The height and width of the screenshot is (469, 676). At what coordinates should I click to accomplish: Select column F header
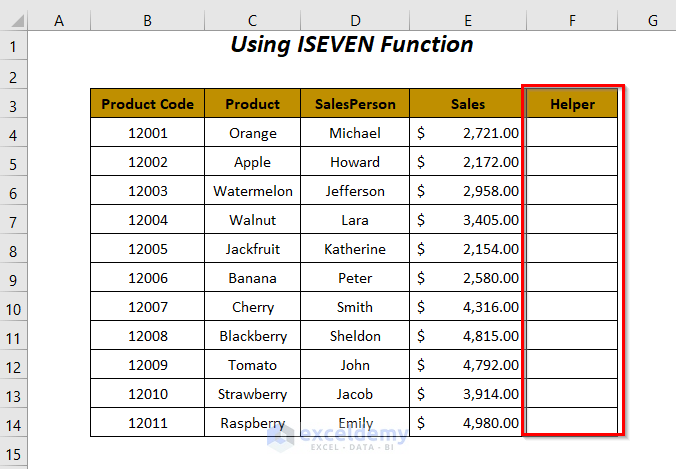point(570,20)
